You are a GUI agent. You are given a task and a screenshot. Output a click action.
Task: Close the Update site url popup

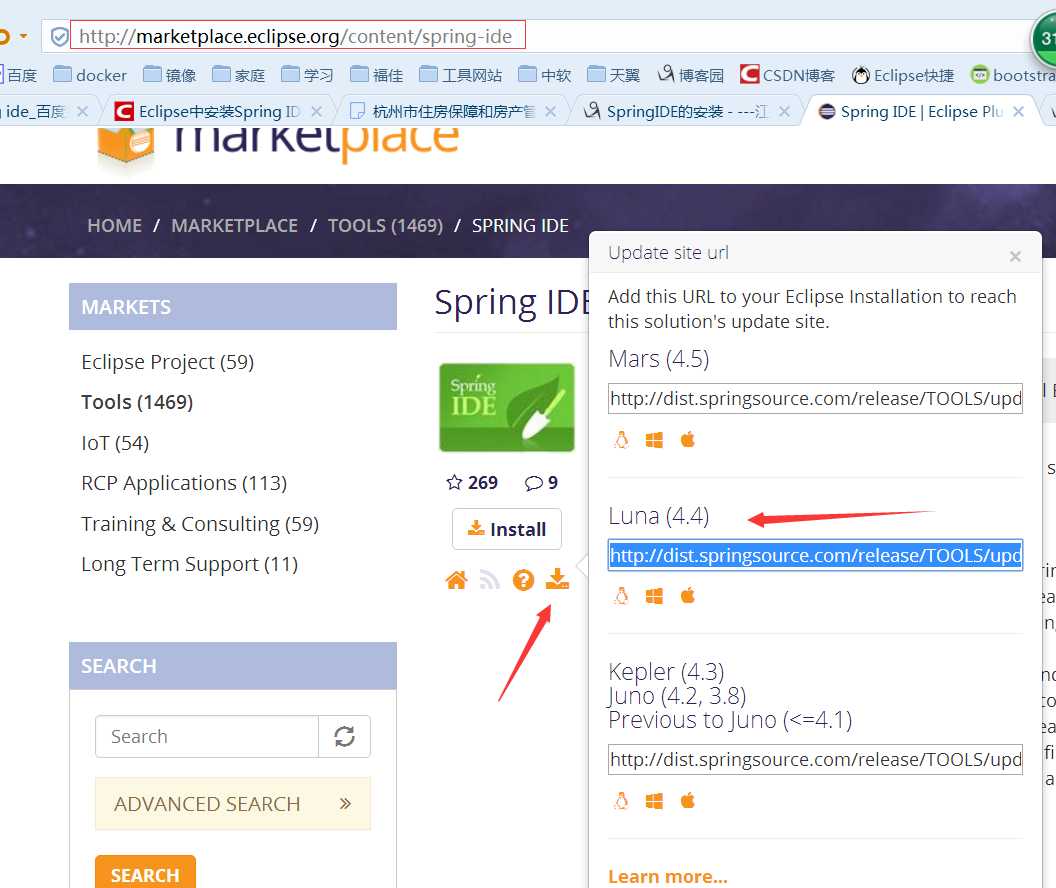pos(1016,257)
